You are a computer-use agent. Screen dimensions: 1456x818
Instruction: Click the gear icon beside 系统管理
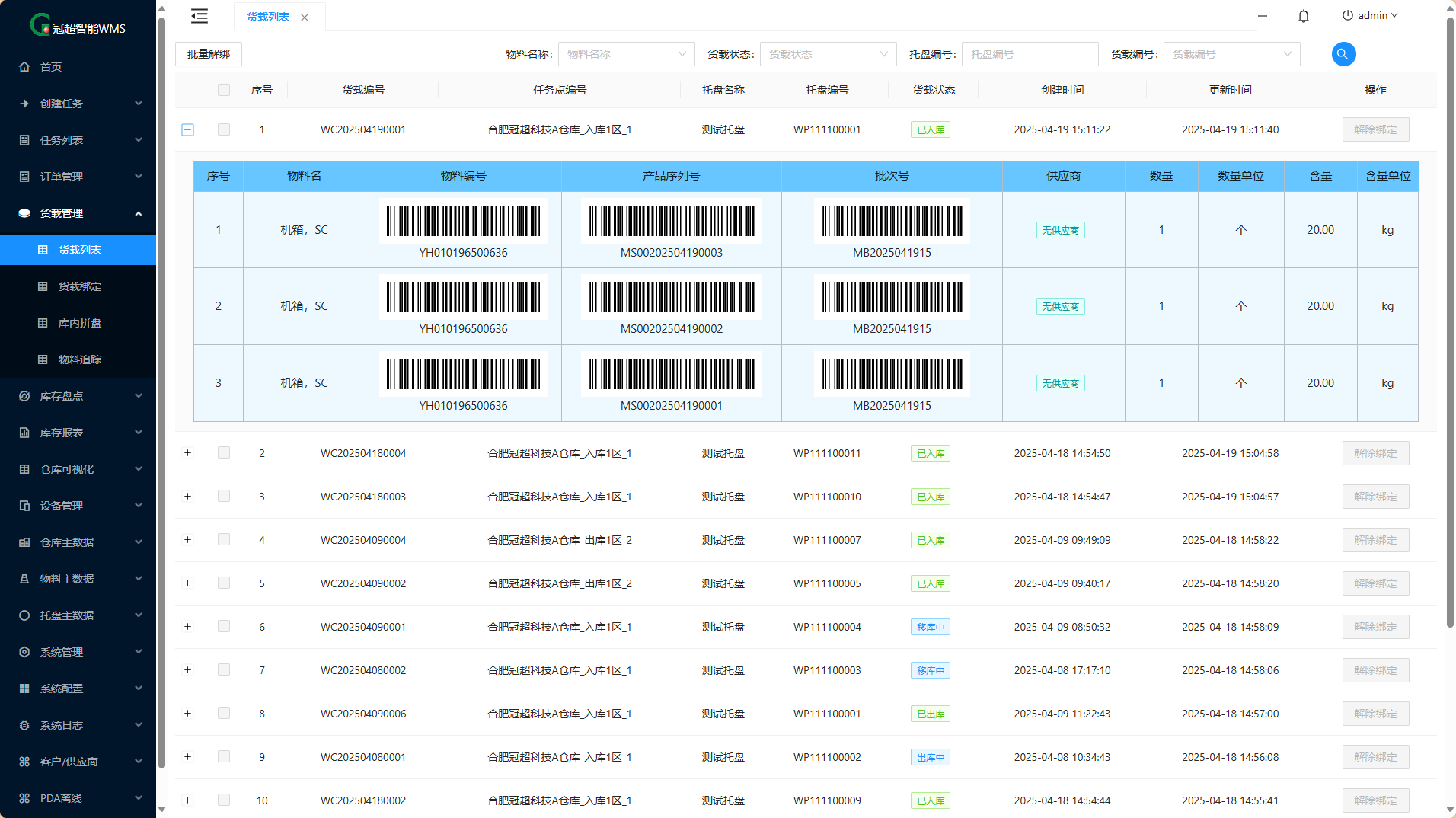click(24, 652)
